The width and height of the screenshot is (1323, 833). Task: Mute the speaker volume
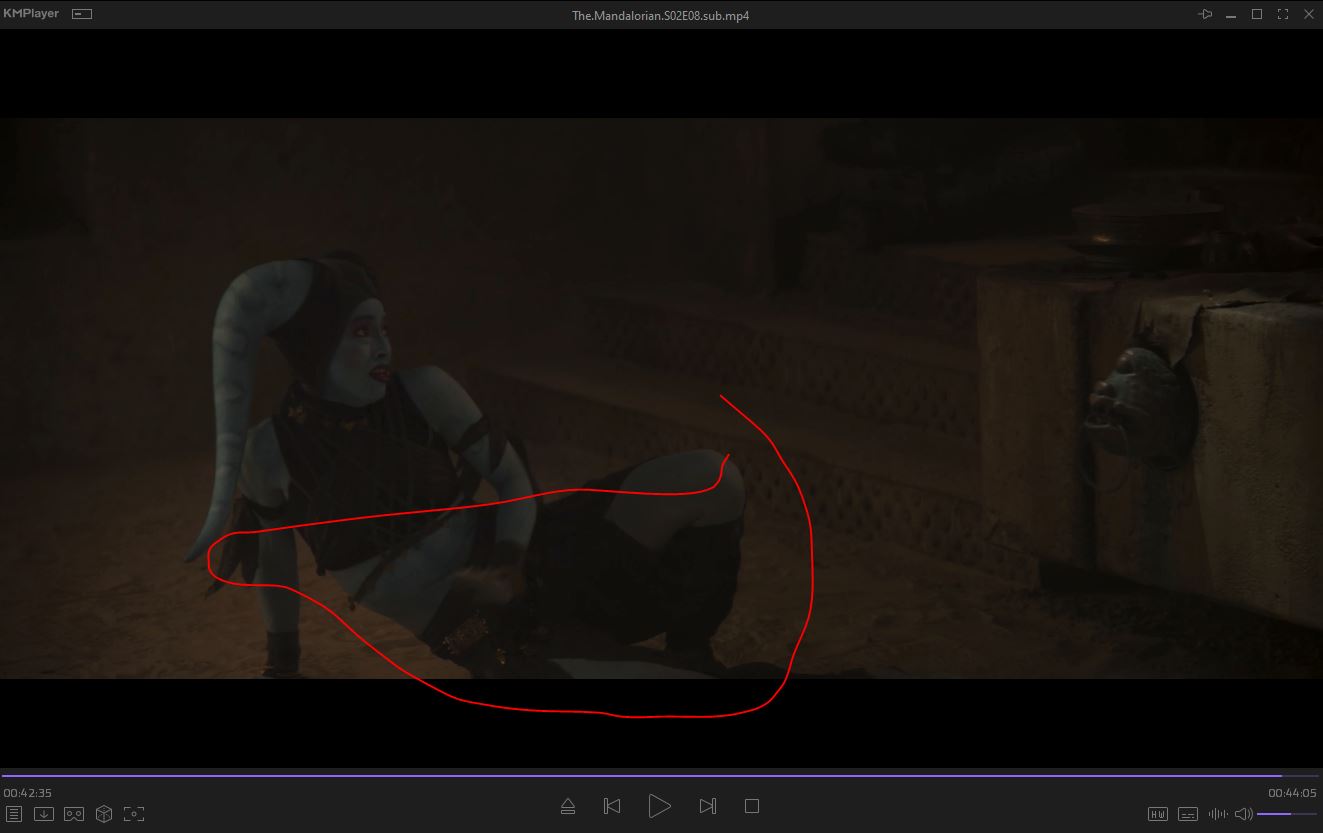pos(1243,814)
